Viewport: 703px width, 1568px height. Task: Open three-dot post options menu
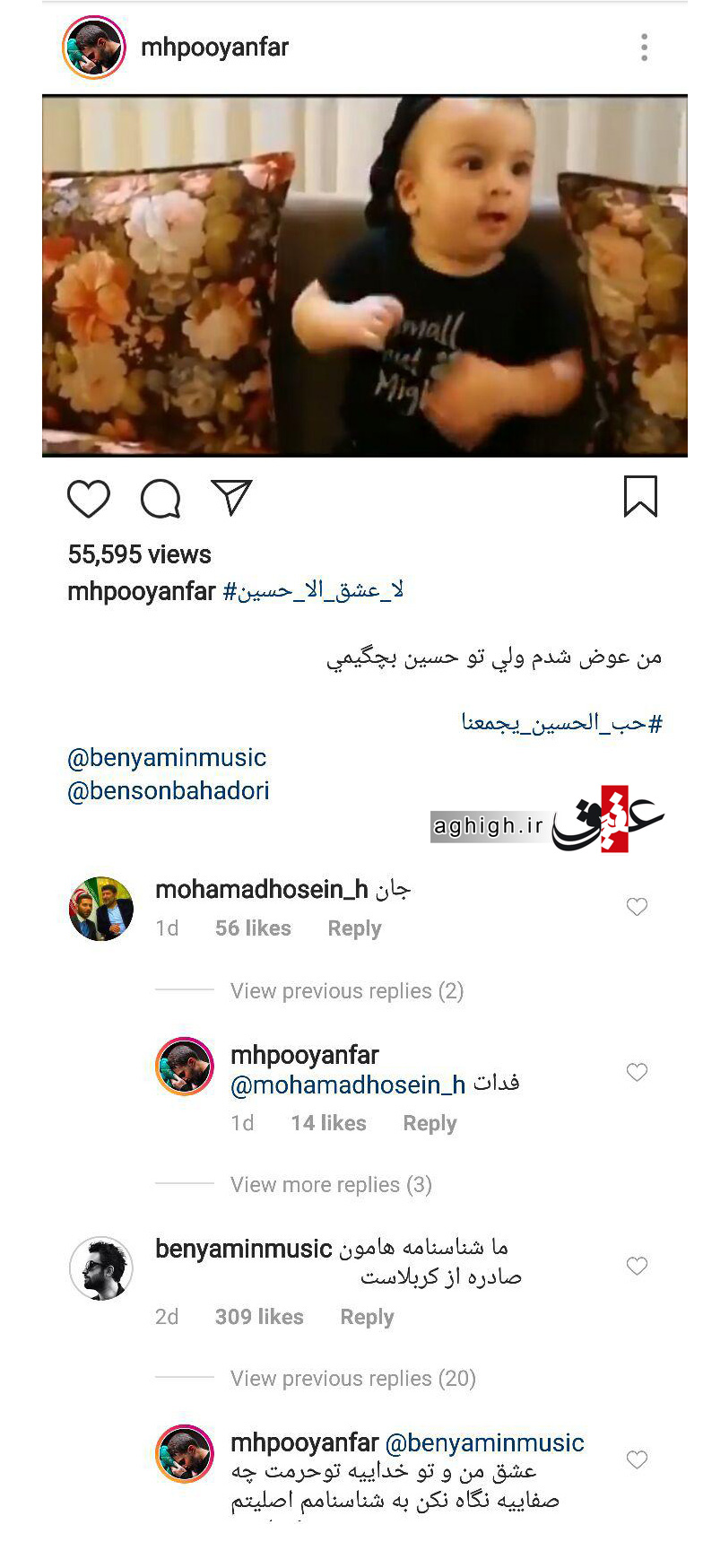pos(644,48)
